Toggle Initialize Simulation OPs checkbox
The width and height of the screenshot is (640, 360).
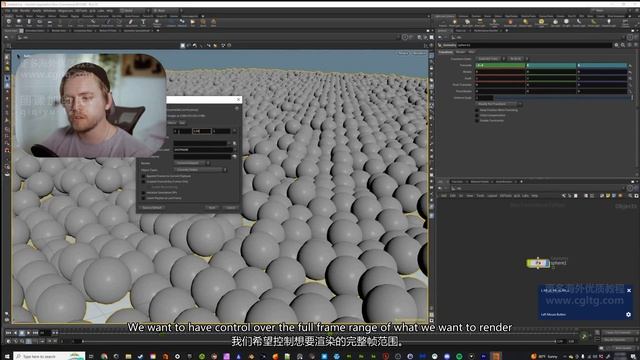tap(143, 193)
